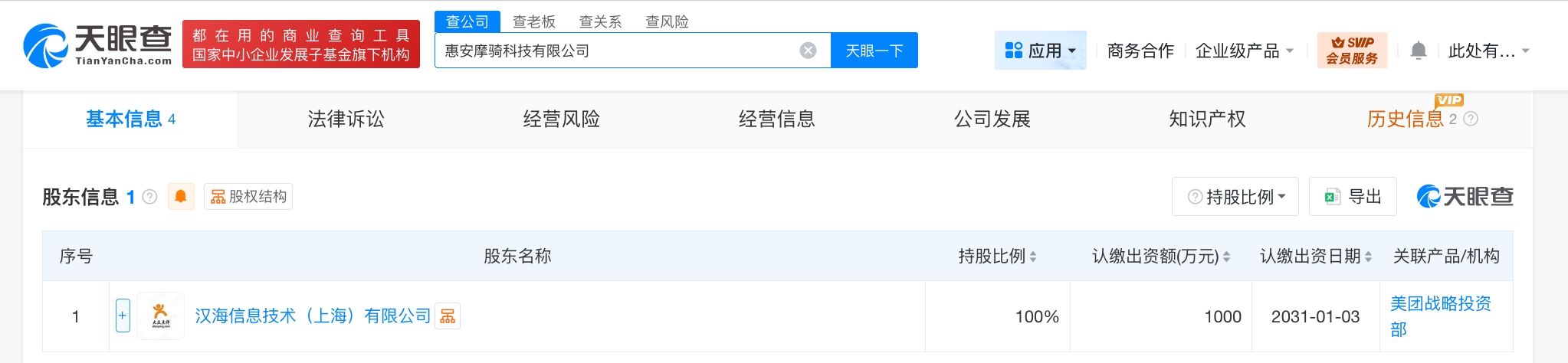The image size is (1568, 363).
Task: Switch to the 法律诉讼 tab
Action: tap(346, 119)
